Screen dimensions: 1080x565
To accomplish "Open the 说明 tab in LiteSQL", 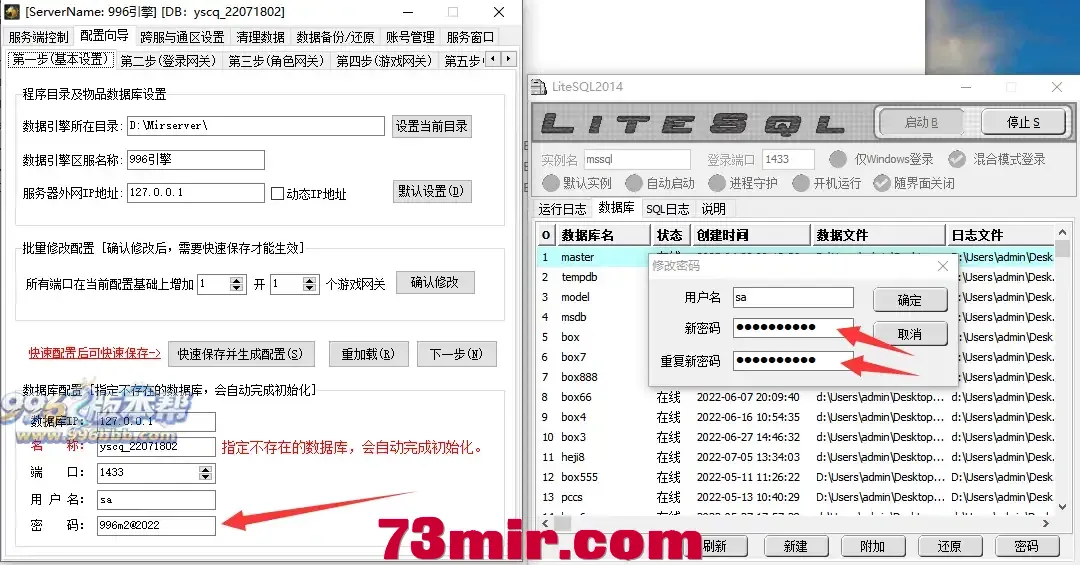I will [714, 209].
